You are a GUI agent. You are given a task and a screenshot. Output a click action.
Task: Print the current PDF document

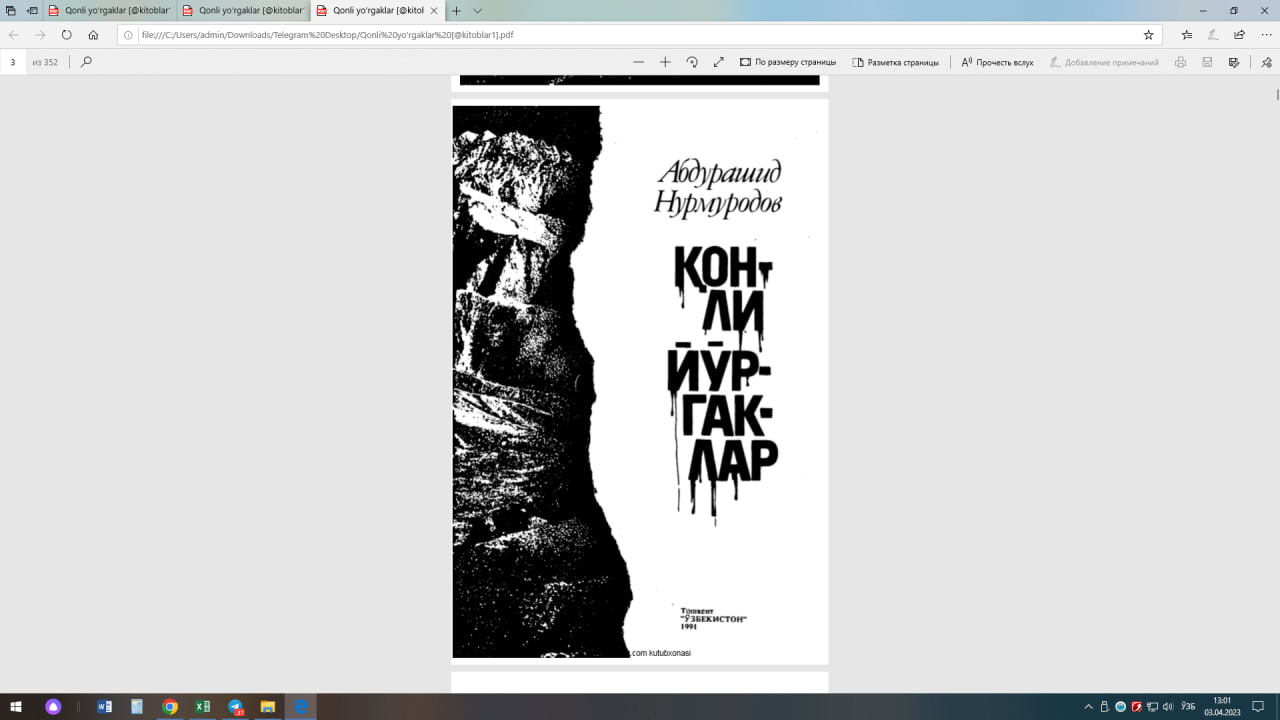pos(1180,62)
